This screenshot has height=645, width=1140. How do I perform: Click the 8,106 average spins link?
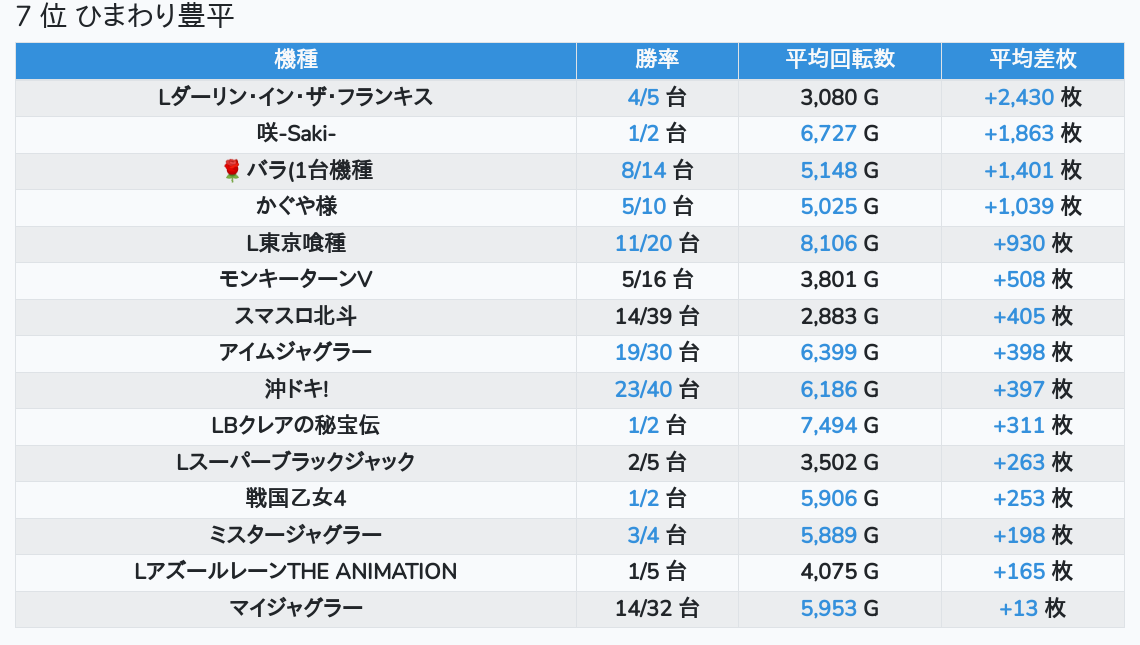pyautogui.click(x=829, y=244)
